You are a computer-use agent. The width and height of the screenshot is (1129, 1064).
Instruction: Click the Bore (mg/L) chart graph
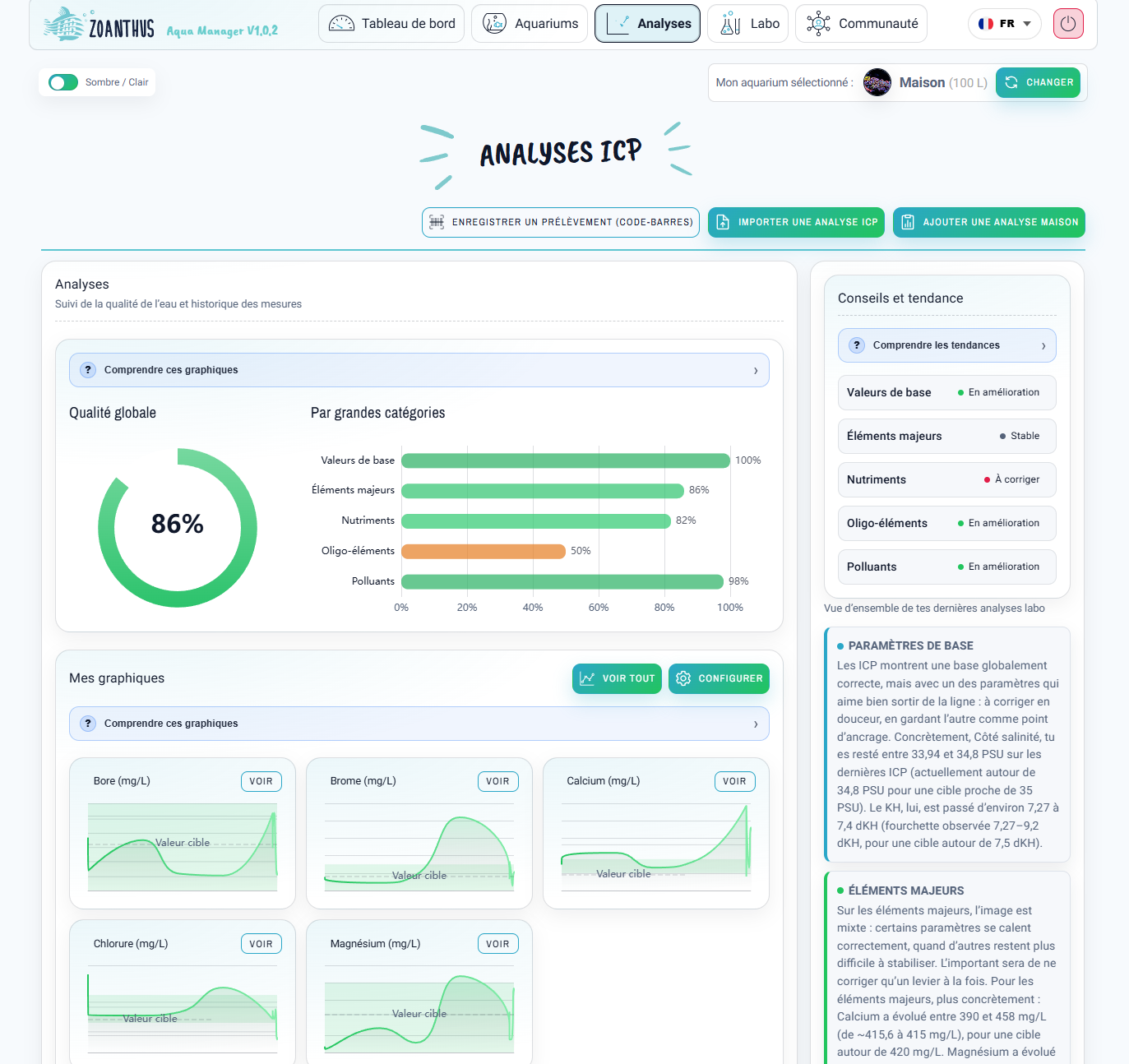(x=183, y=847)
